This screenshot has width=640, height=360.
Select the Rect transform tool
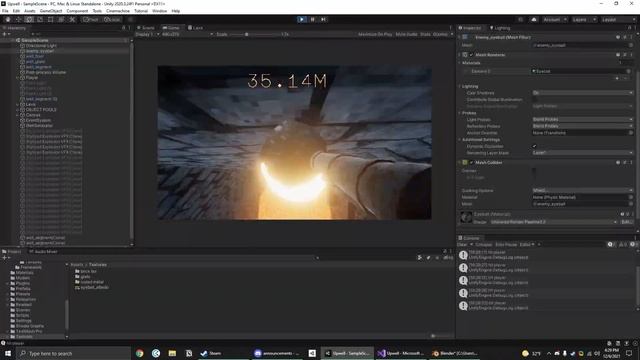51,19
